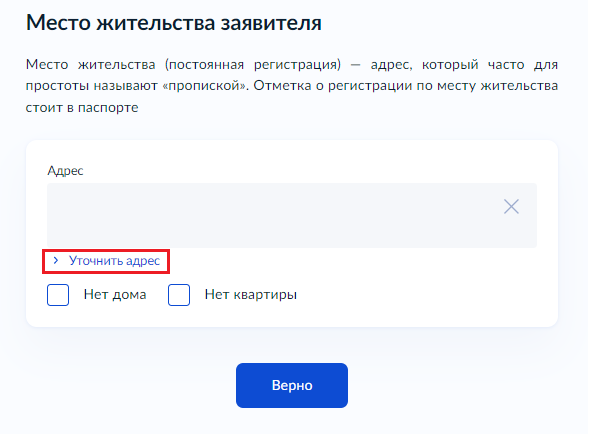Click the word адрес in the description's first line
The width and height of the screenshot is (589, 435).
tap(391, 65)
